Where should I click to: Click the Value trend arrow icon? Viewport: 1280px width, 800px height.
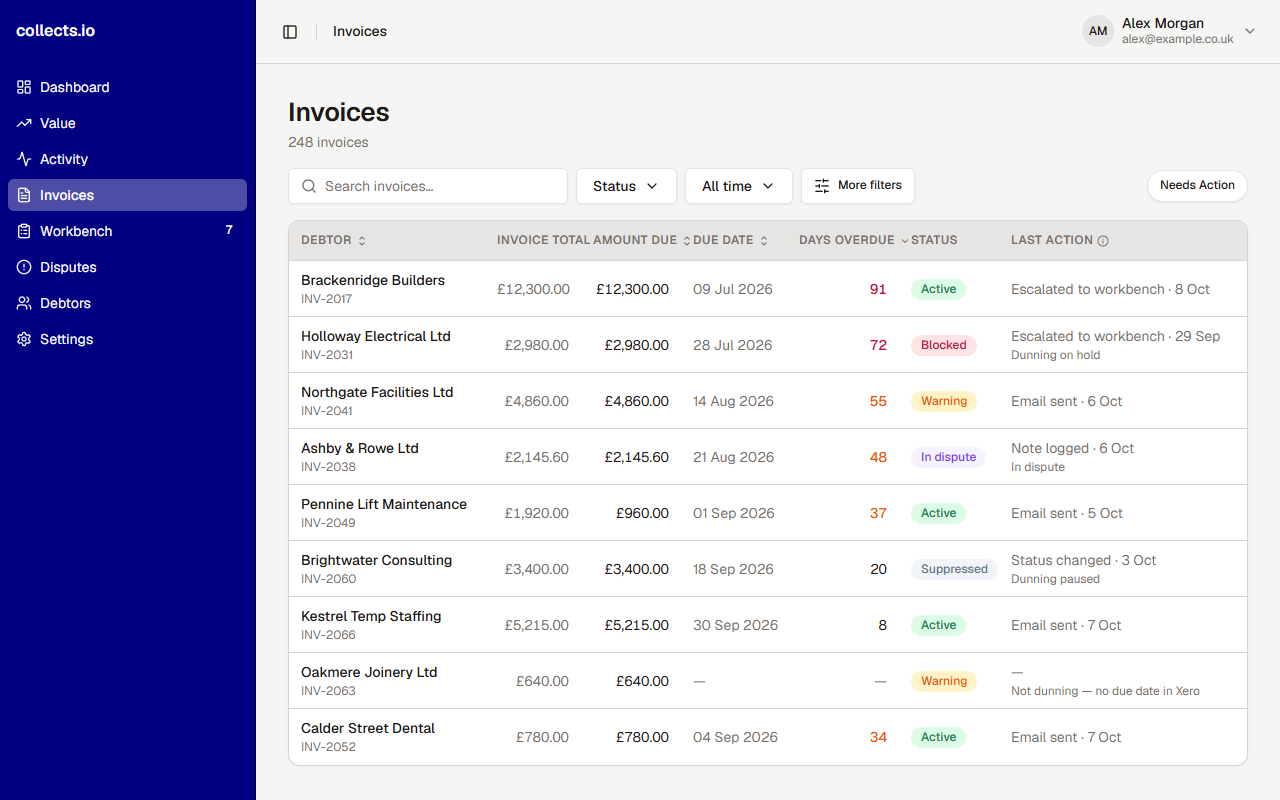[24, 123]
